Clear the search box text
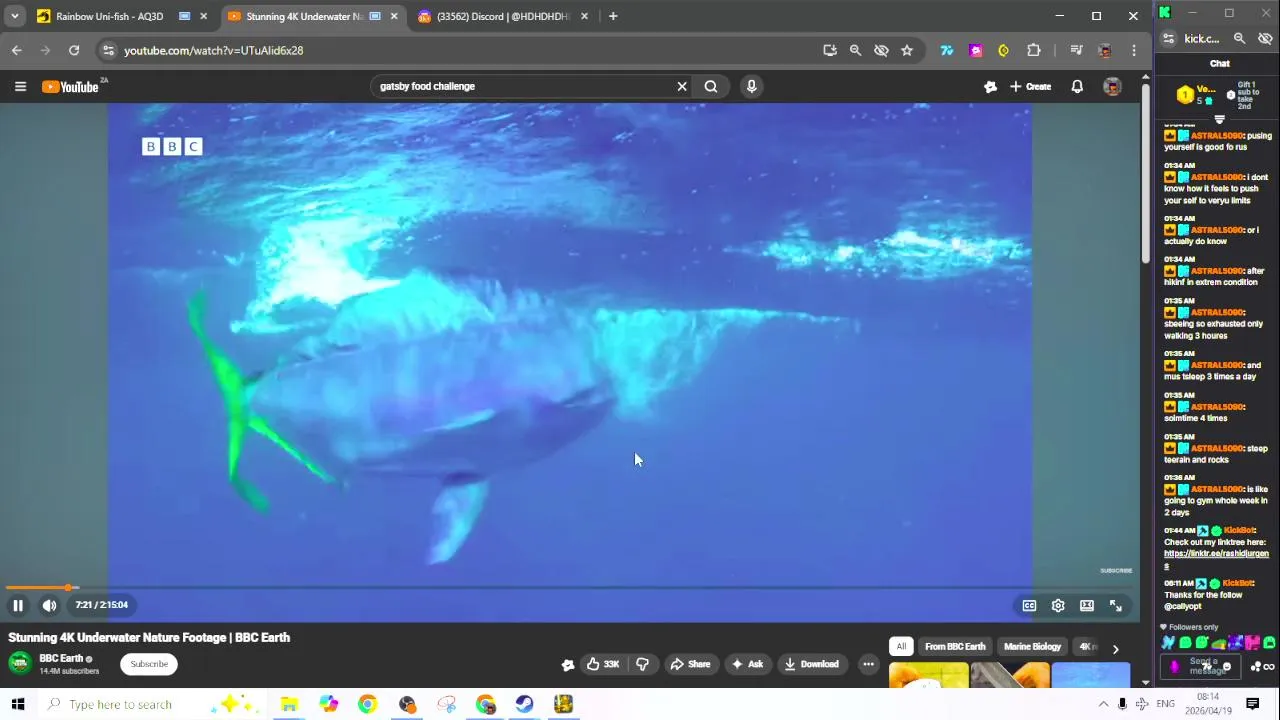This screenshot has height=720, width=1280. [x=682, y=86]
